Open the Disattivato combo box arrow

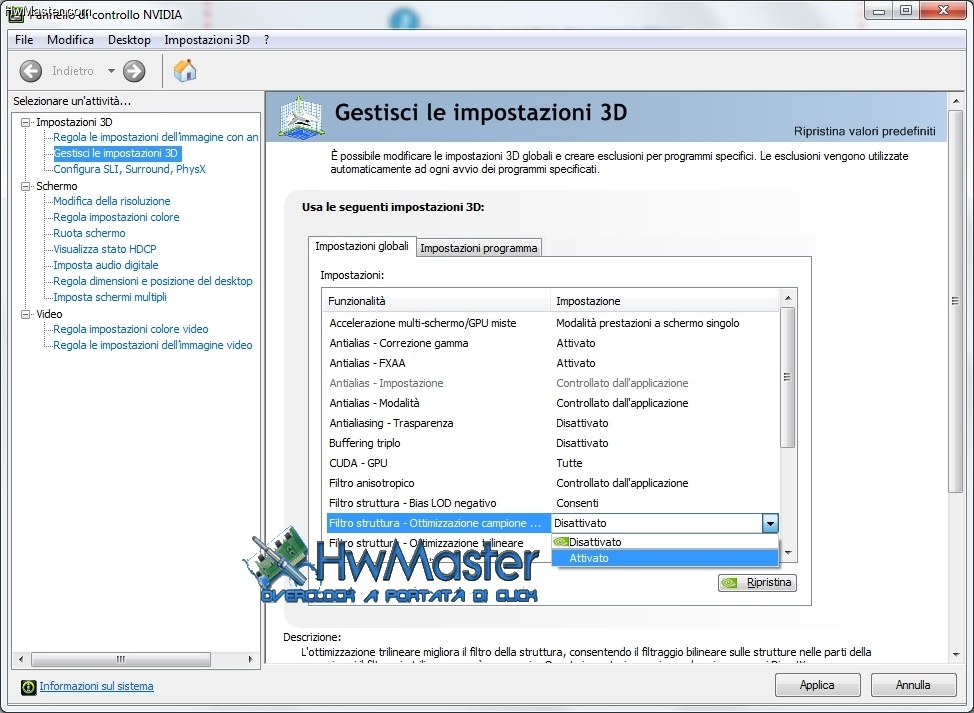(x=770, y=523)
